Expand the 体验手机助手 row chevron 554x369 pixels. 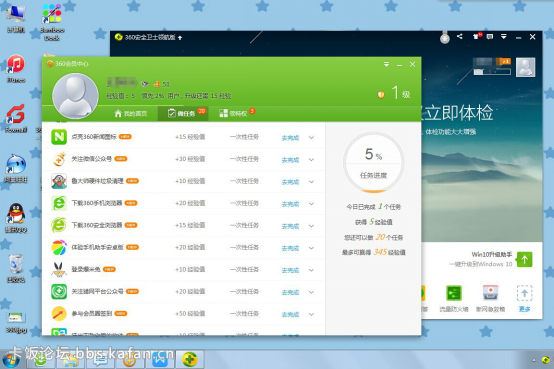[311, 248]
